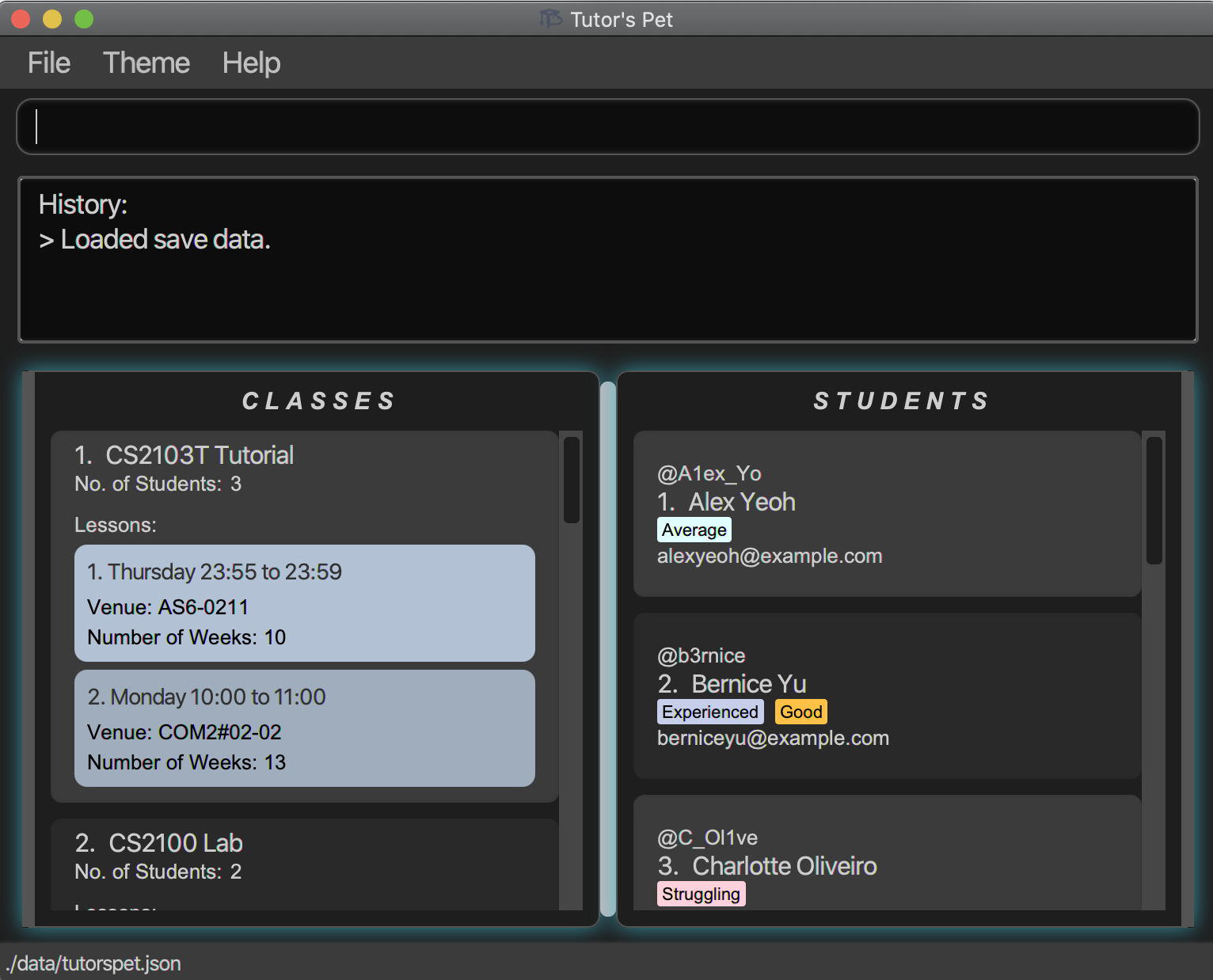Click the Number of Weeks: 13 text
1213x980 pixels.
(x=187, y=762)
